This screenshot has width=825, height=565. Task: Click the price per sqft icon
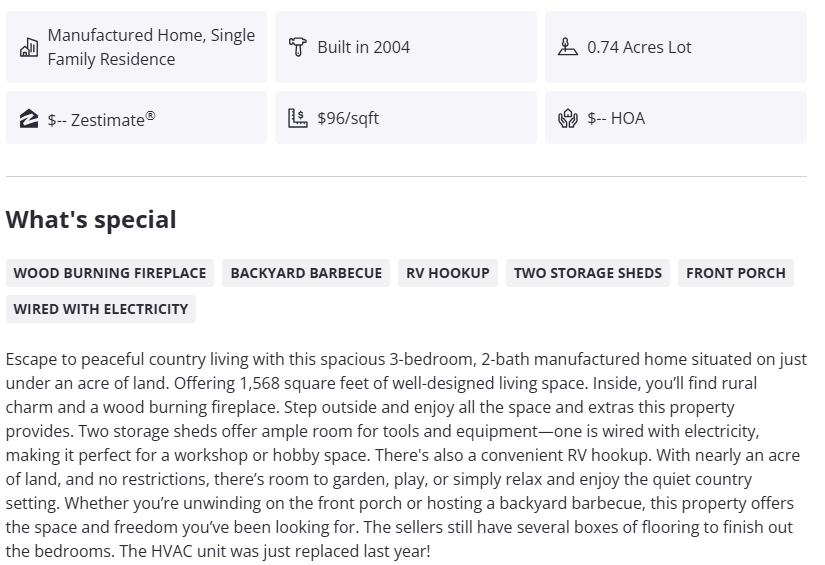[x=297, y=118]
